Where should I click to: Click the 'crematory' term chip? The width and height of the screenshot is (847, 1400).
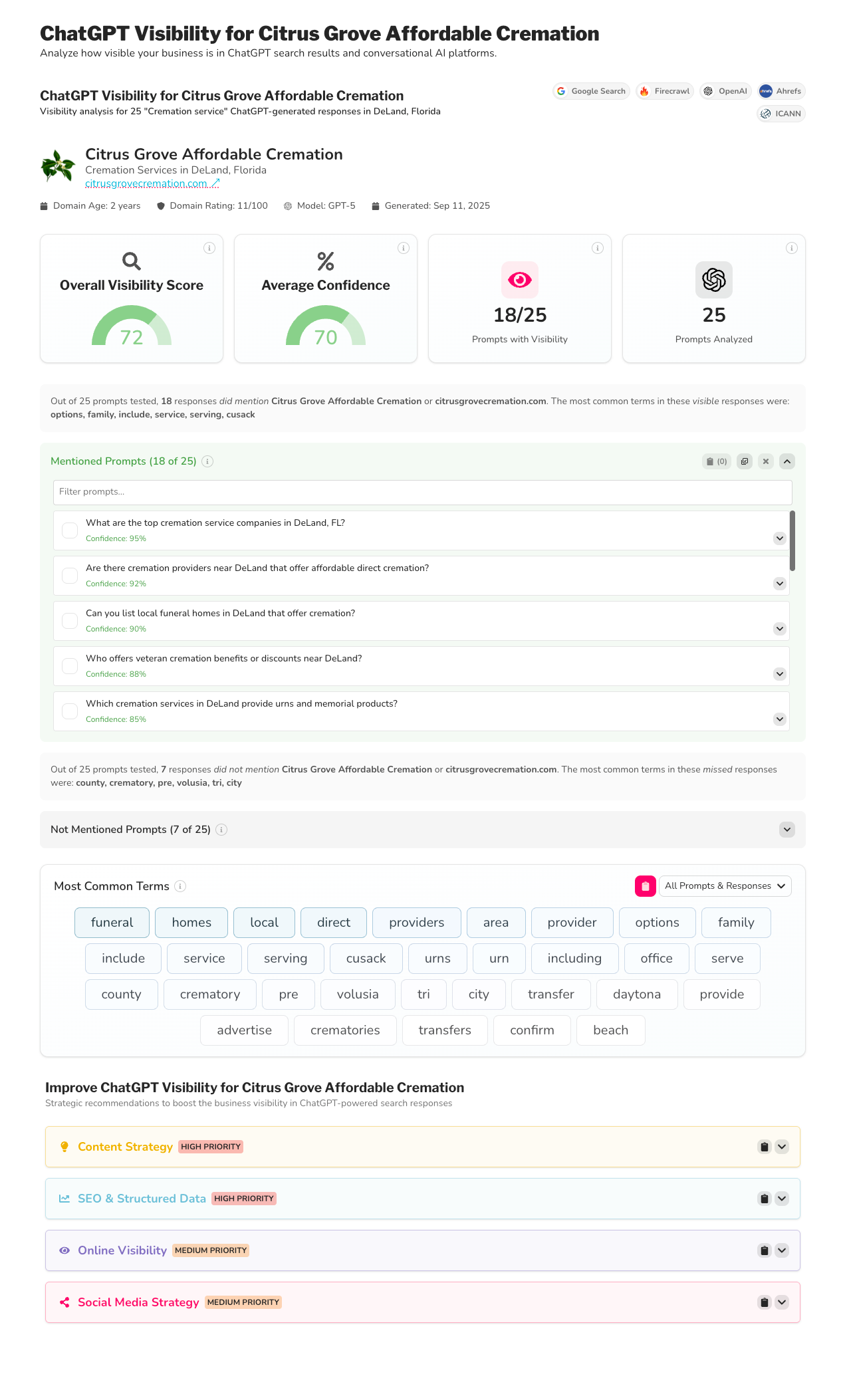(210, 994)
